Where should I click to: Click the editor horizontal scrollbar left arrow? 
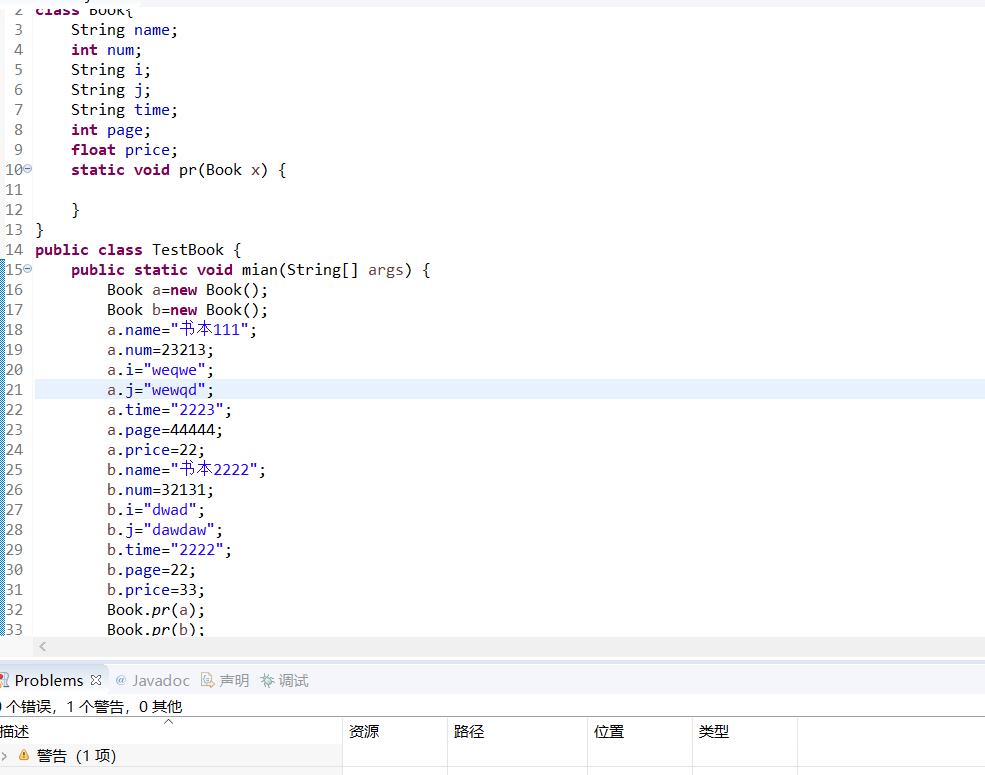[x=43, y=646]
